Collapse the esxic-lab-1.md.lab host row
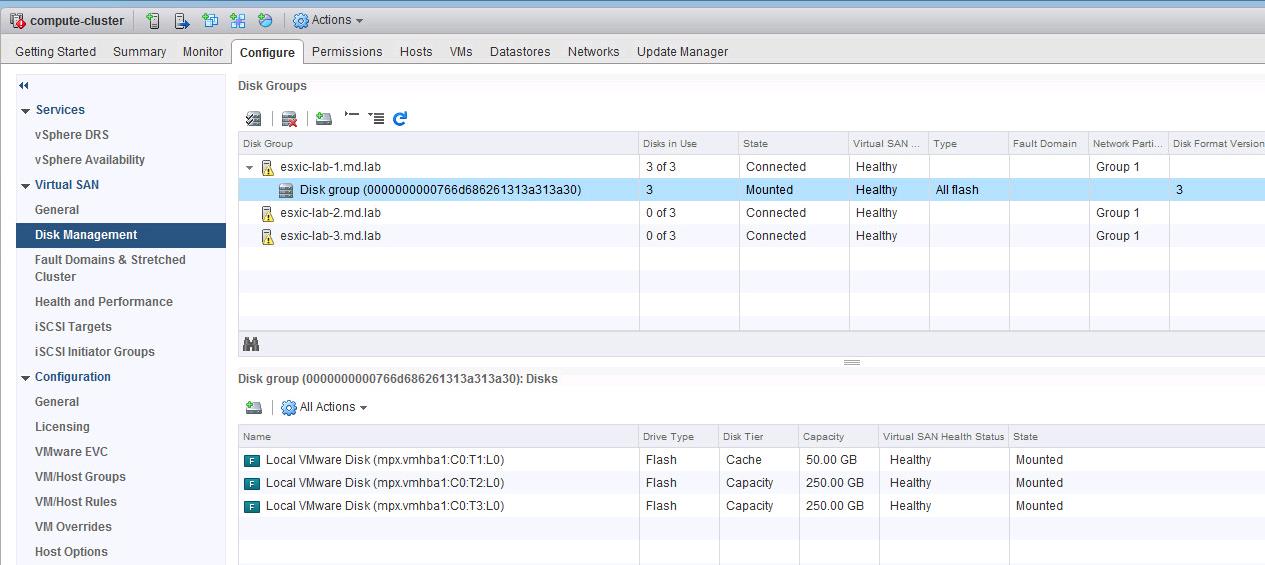This screenshot has height=565, width=1265. [x=249, y=168]
